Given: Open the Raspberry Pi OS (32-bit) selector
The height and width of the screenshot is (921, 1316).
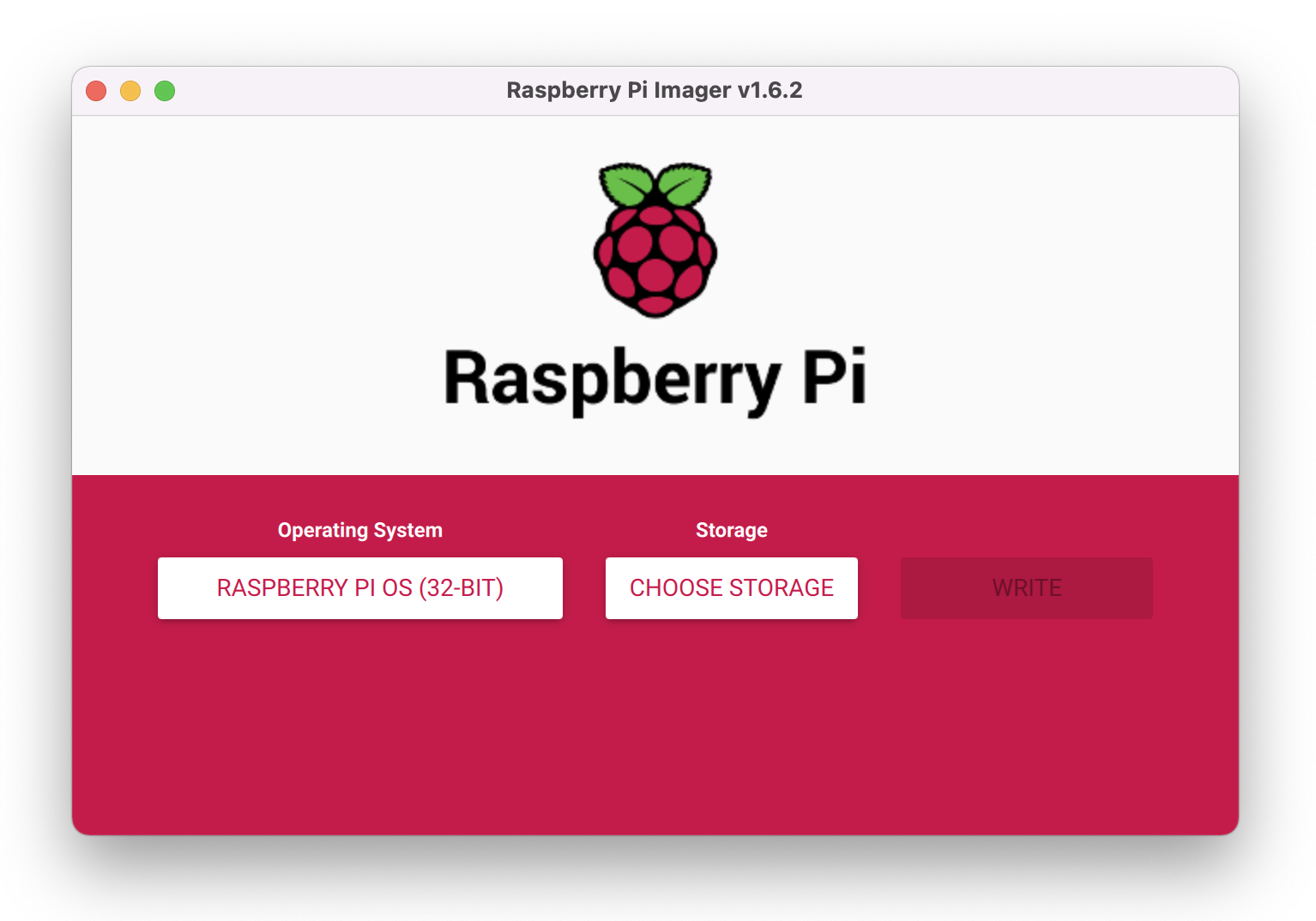Looking at the screenshot, I should click(x=359, y=587).
